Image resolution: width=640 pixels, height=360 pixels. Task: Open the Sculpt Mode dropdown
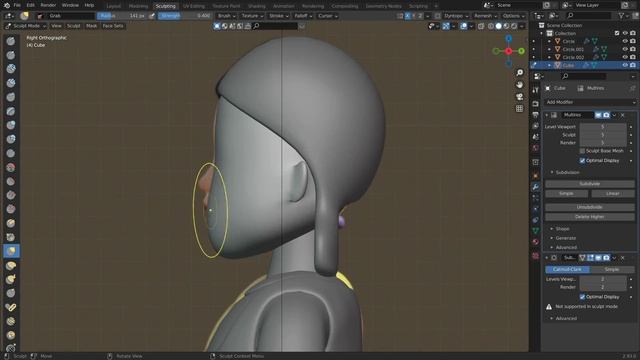coord(26,26)
